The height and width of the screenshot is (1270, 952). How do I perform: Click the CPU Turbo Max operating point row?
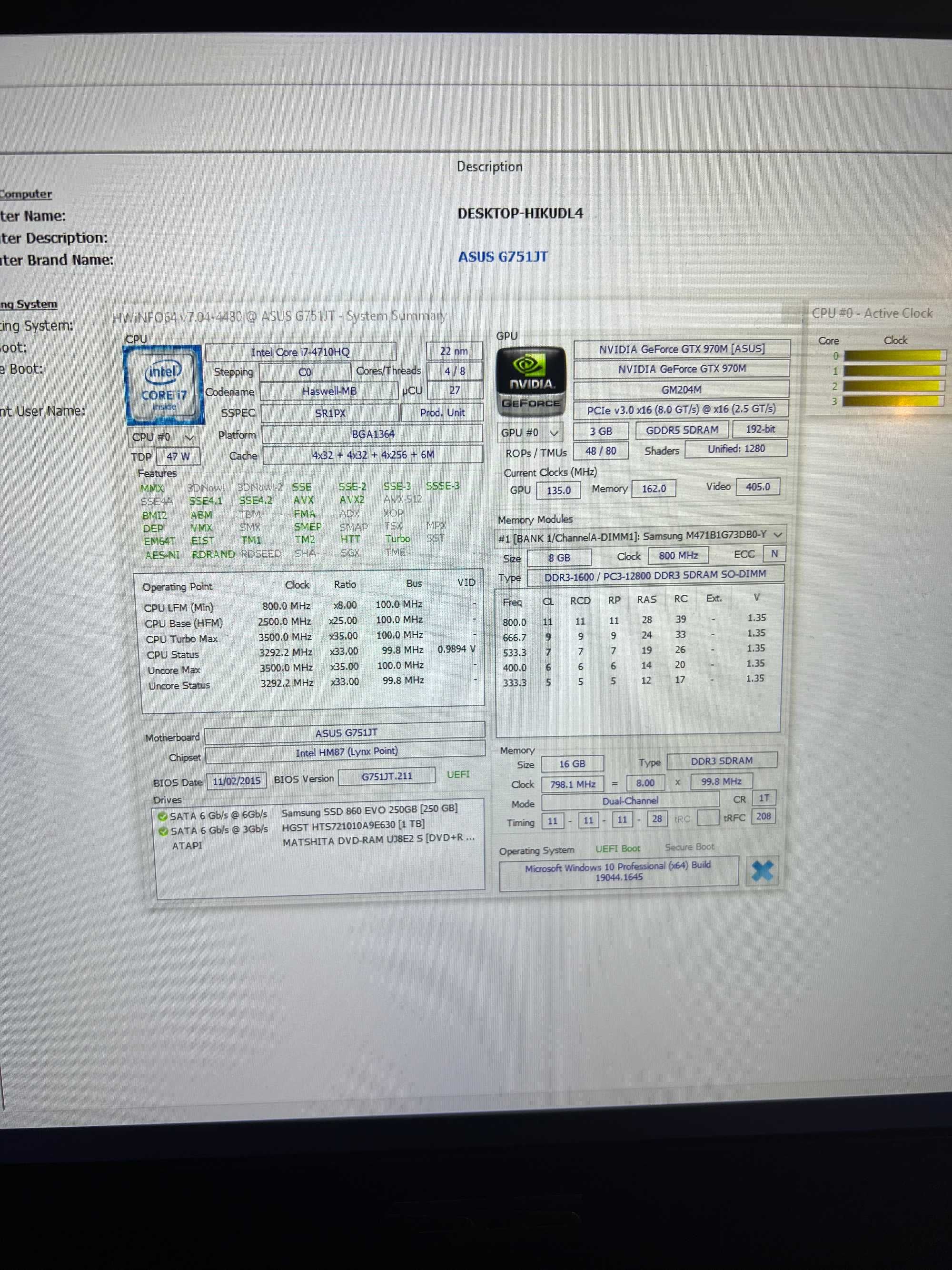coord(310,637)
